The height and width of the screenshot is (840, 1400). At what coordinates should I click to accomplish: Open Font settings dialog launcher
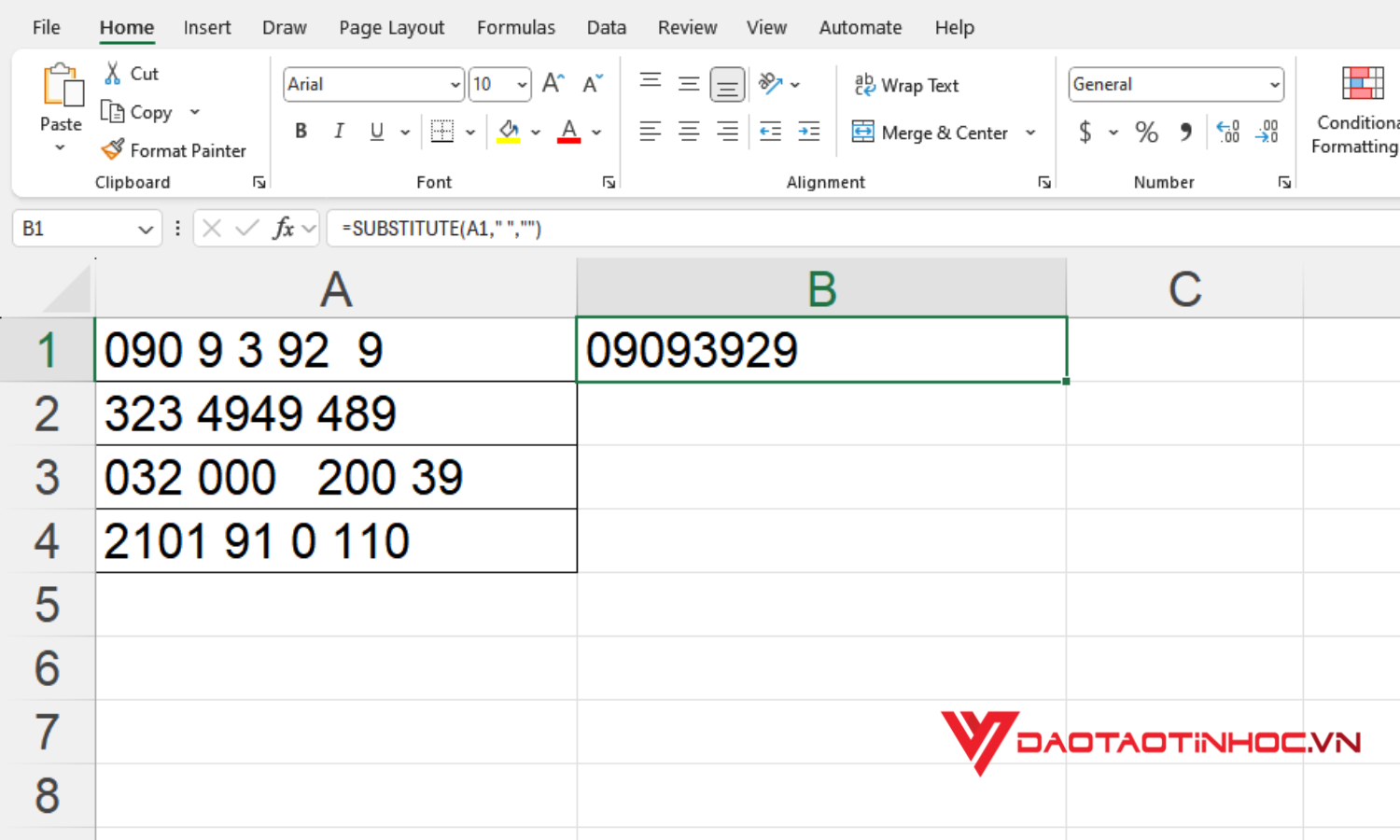pos(609,183)
